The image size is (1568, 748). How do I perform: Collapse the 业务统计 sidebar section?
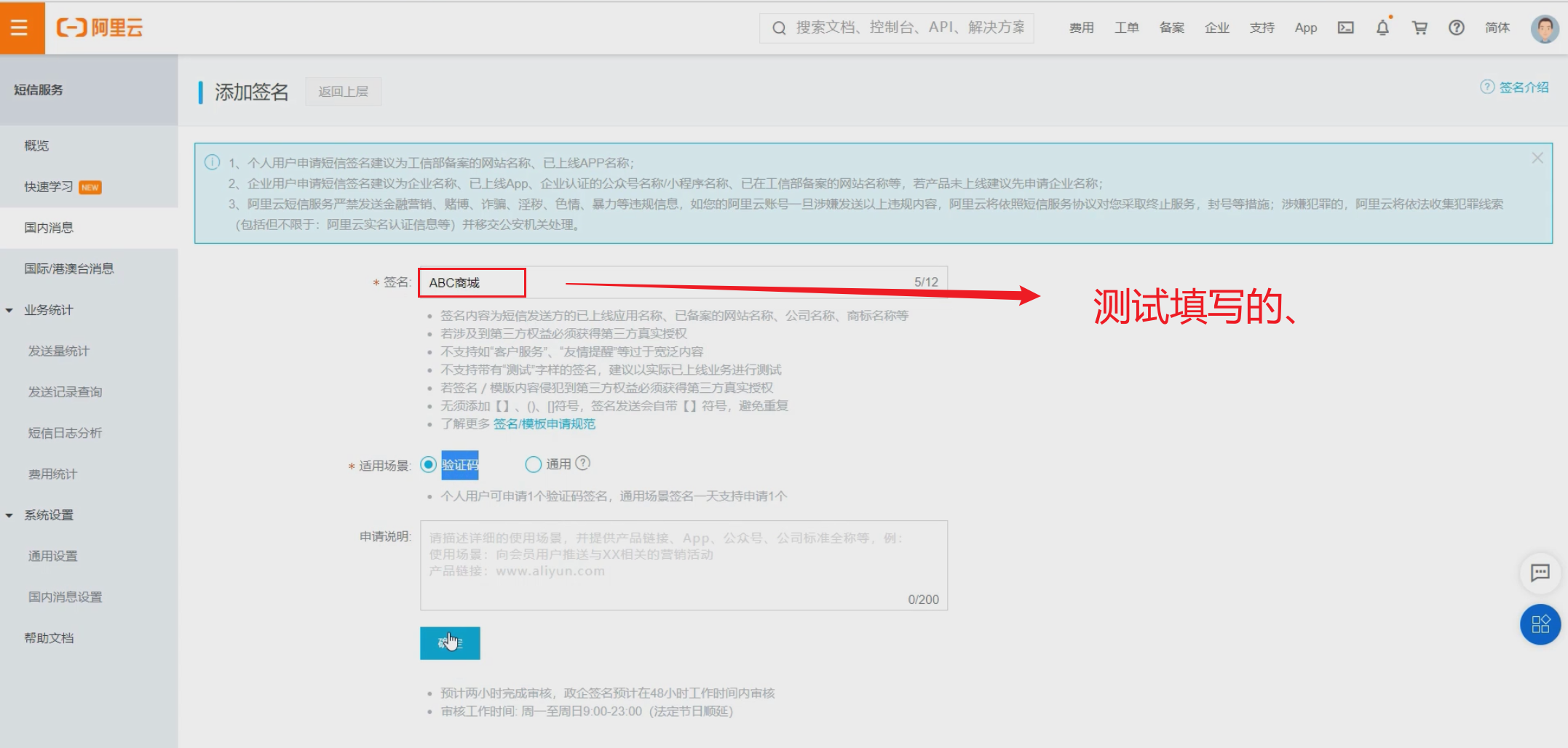coord(9,310)
